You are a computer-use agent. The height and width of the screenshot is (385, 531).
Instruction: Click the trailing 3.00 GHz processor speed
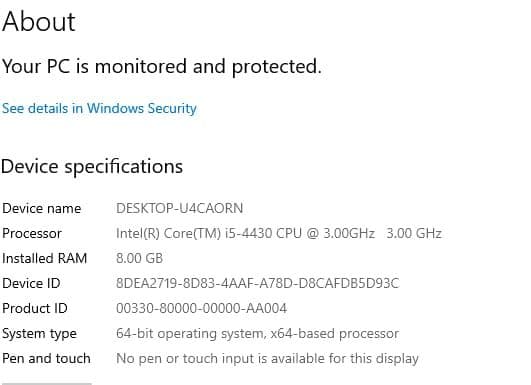point(414,233)
